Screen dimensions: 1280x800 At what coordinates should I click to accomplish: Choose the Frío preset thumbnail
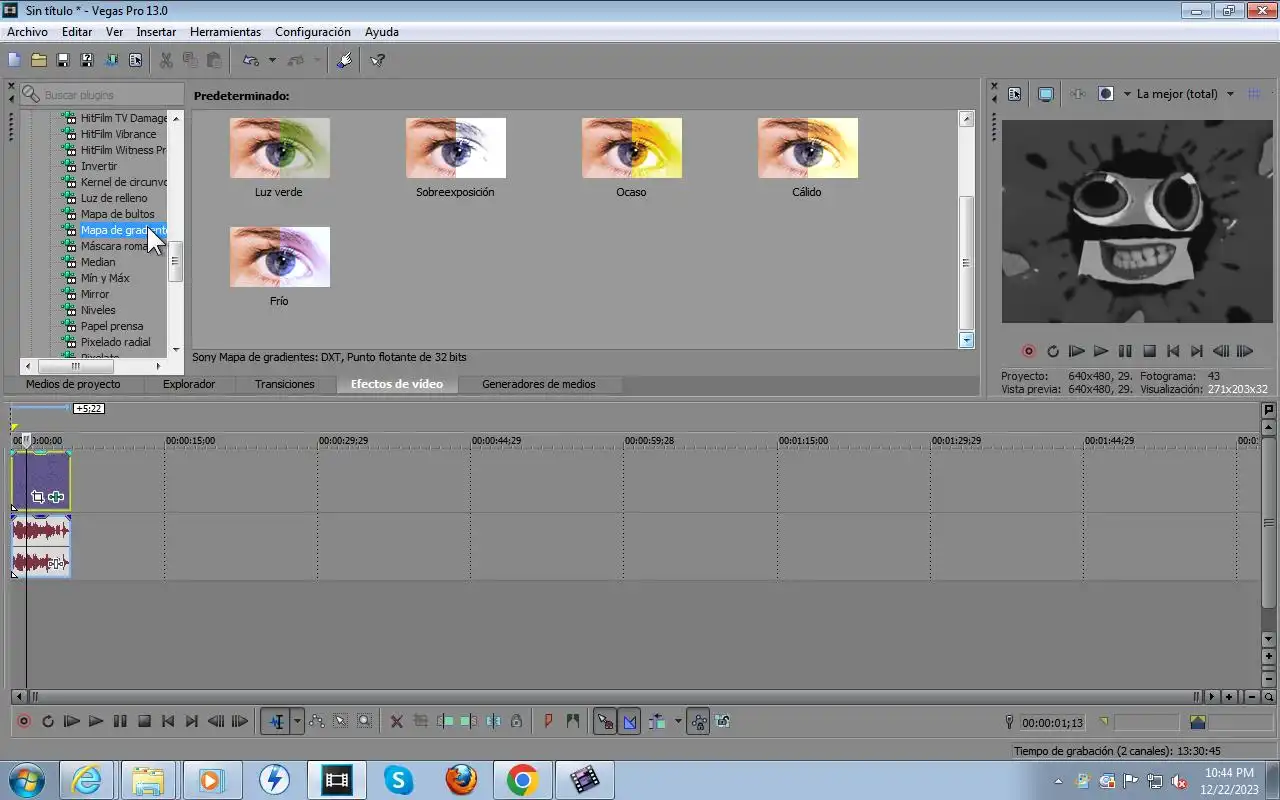point(279,257)
